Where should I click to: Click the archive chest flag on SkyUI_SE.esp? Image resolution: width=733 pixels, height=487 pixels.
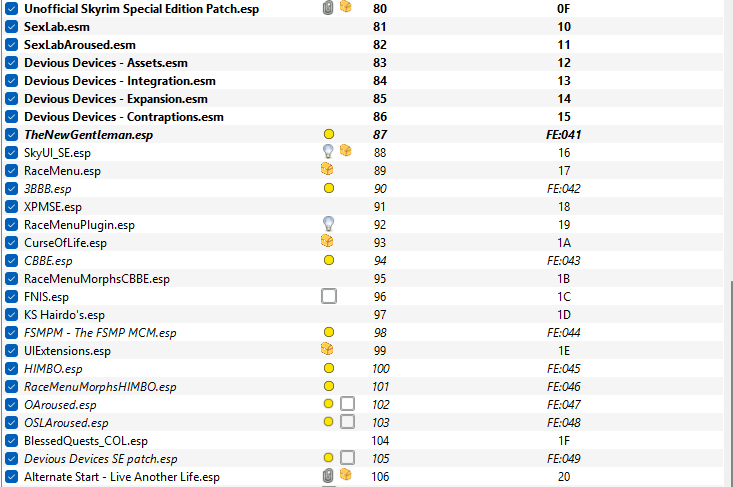pos(345,150)
